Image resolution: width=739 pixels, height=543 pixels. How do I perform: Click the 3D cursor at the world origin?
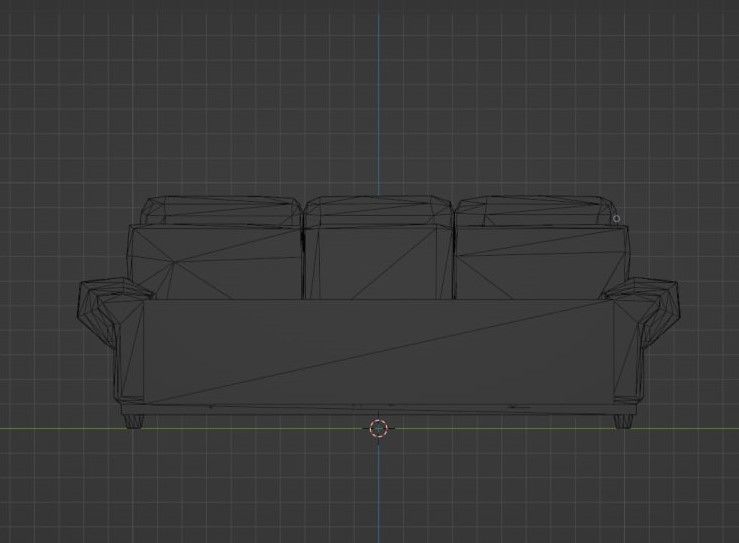378,428
